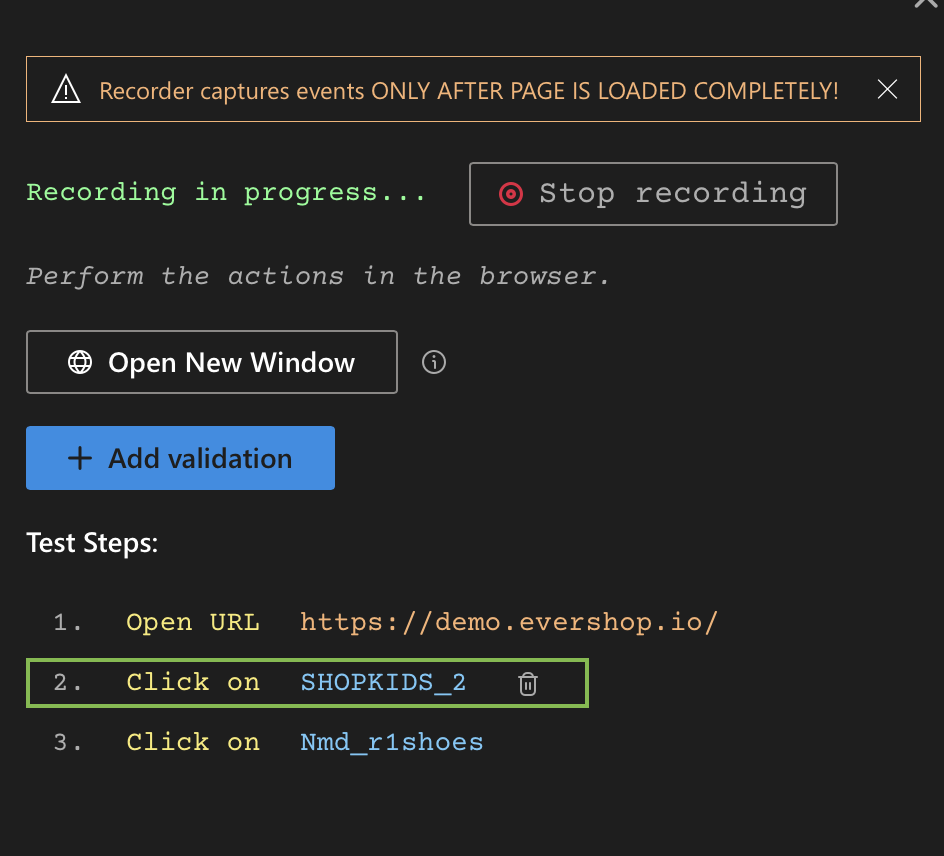The width and height of the screenshot is (944, 856).
Task: Click the info icon beside Open New Window
Action: click(x=434, y=362)
